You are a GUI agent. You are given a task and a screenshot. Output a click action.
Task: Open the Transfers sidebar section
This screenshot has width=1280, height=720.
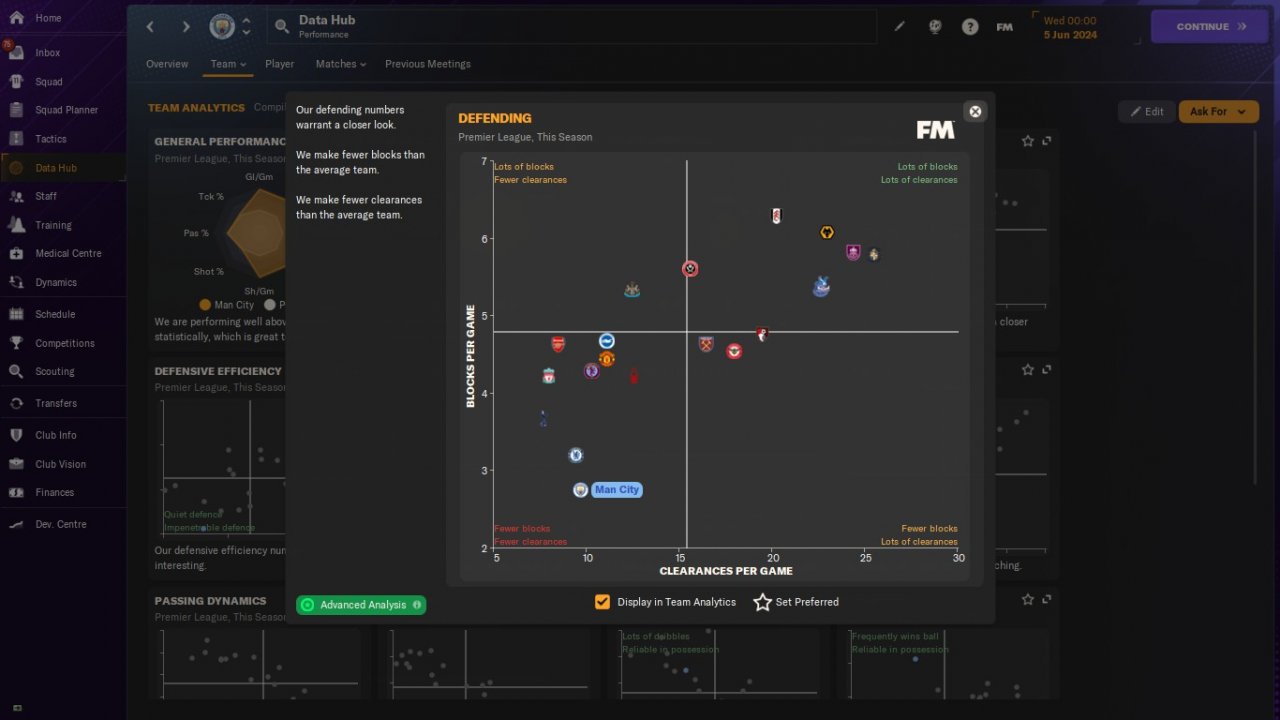[56, 404]
